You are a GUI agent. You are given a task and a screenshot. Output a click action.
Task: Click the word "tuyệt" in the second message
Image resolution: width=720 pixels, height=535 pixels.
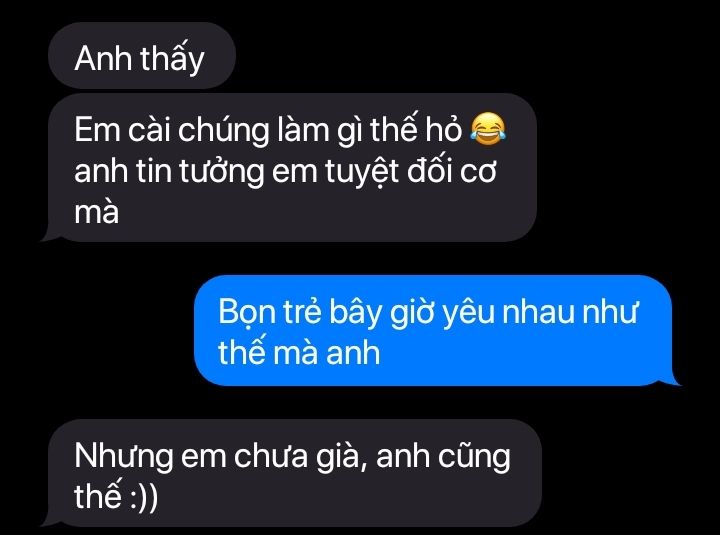click(362, 173)
